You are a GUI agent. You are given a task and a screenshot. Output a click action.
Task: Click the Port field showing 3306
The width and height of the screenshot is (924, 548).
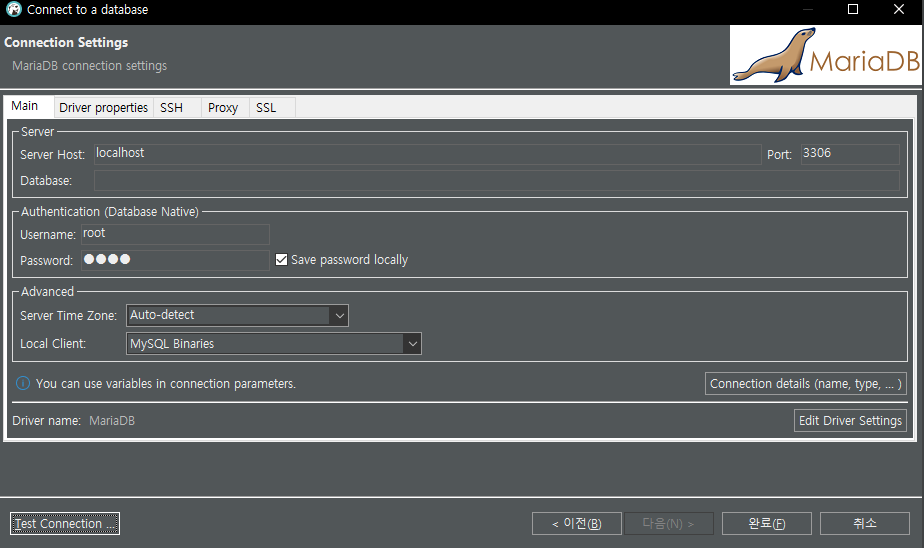click(x=850, y=154)
